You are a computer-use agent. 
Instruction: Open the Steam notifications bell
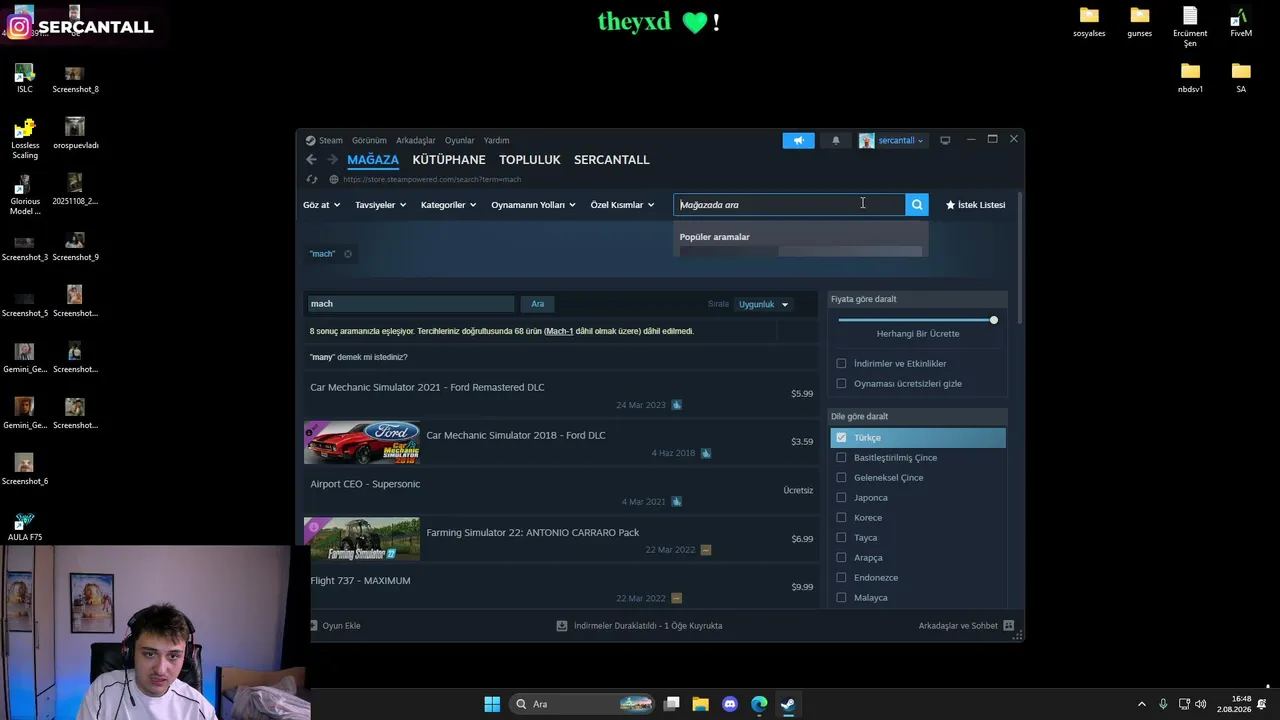[836, 141]
